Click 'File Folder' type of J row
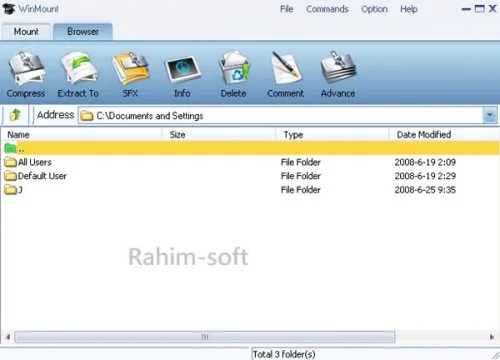Viewport: 500px width, 360px height. coord(301,190)
